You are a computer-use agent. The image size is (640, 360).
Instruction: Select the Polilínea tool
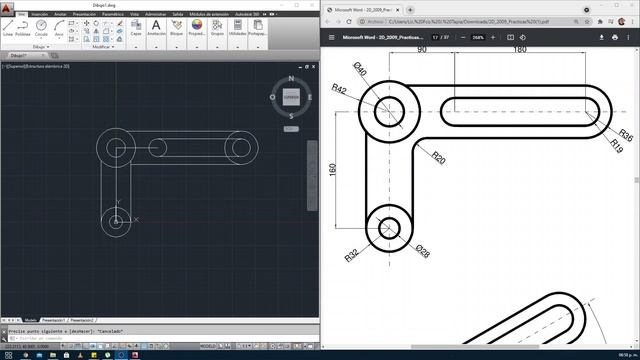pos(22,28)
